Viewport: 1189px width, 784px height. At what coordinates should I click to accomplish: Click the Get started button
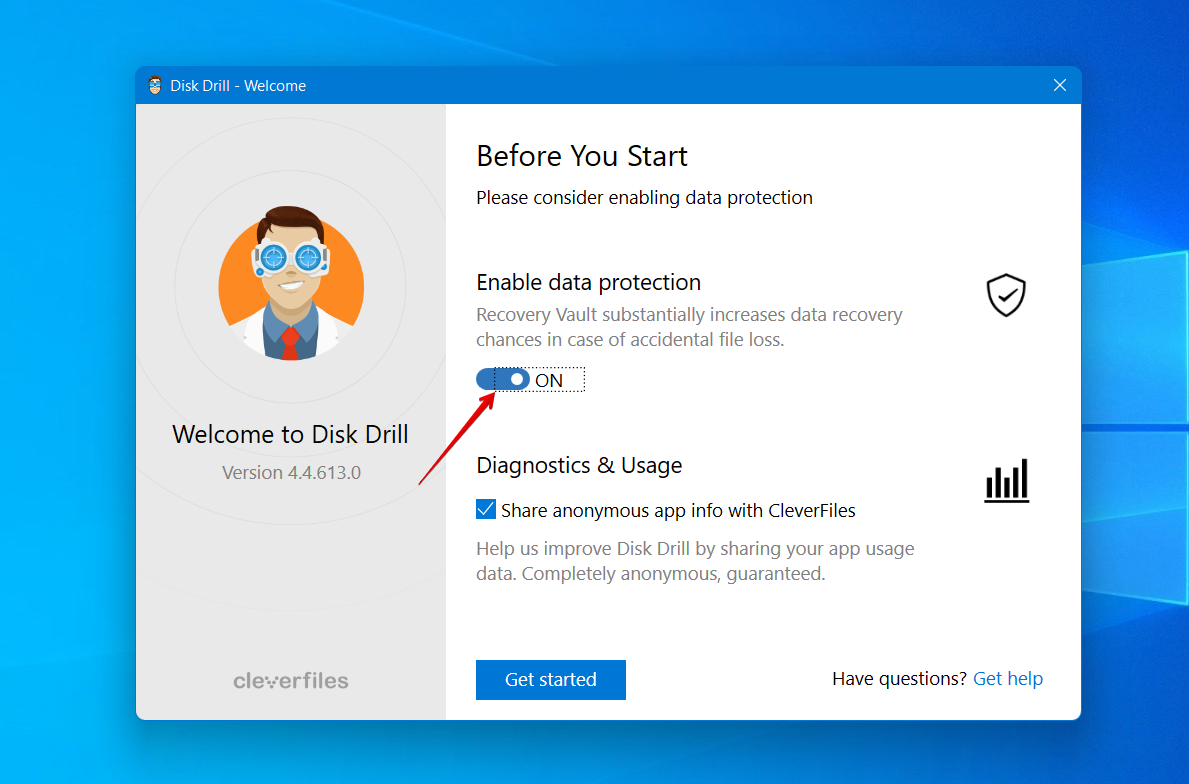click(551, 679)
